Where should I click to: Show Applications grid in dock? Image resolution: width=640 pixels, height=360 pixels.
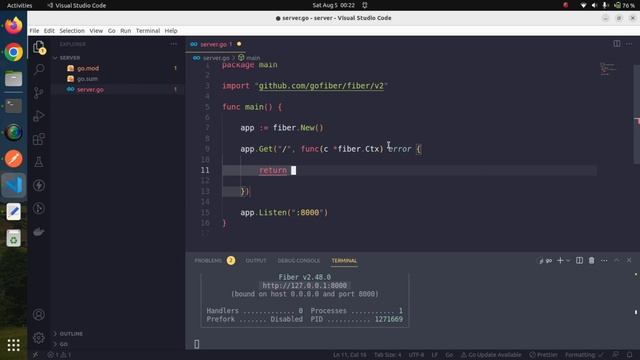click(13, 345)
